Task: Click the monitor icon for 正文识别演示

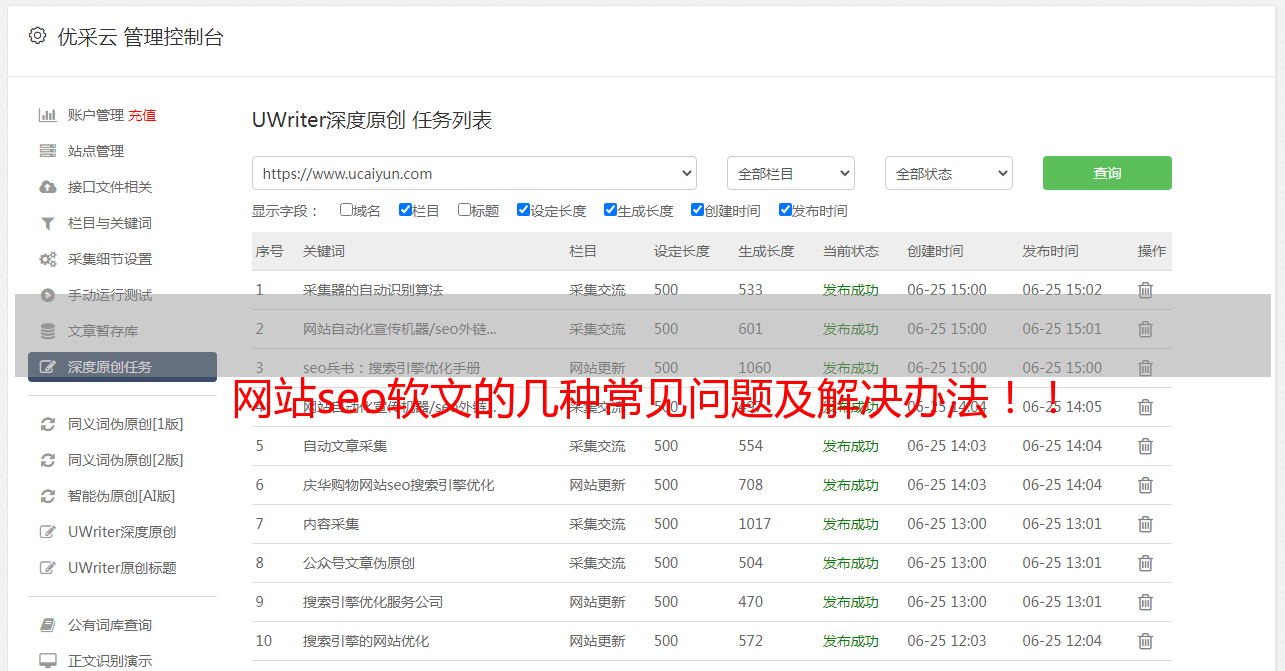Action: pyautogui.click(x=47, y=661)
